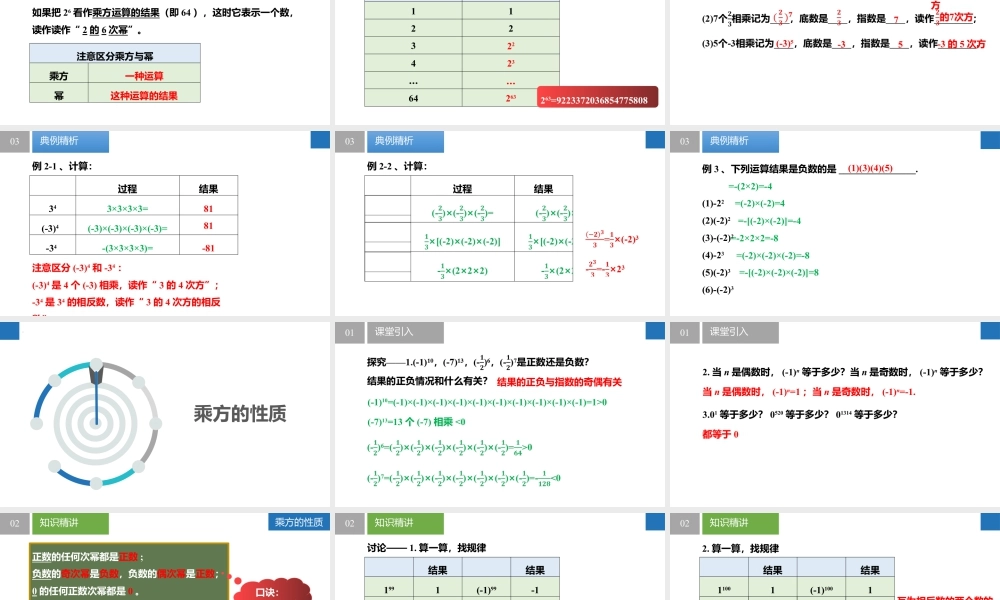Click the red -81 result cell
The width and height of the screenshot is (1000, 600).
[209, 247]
